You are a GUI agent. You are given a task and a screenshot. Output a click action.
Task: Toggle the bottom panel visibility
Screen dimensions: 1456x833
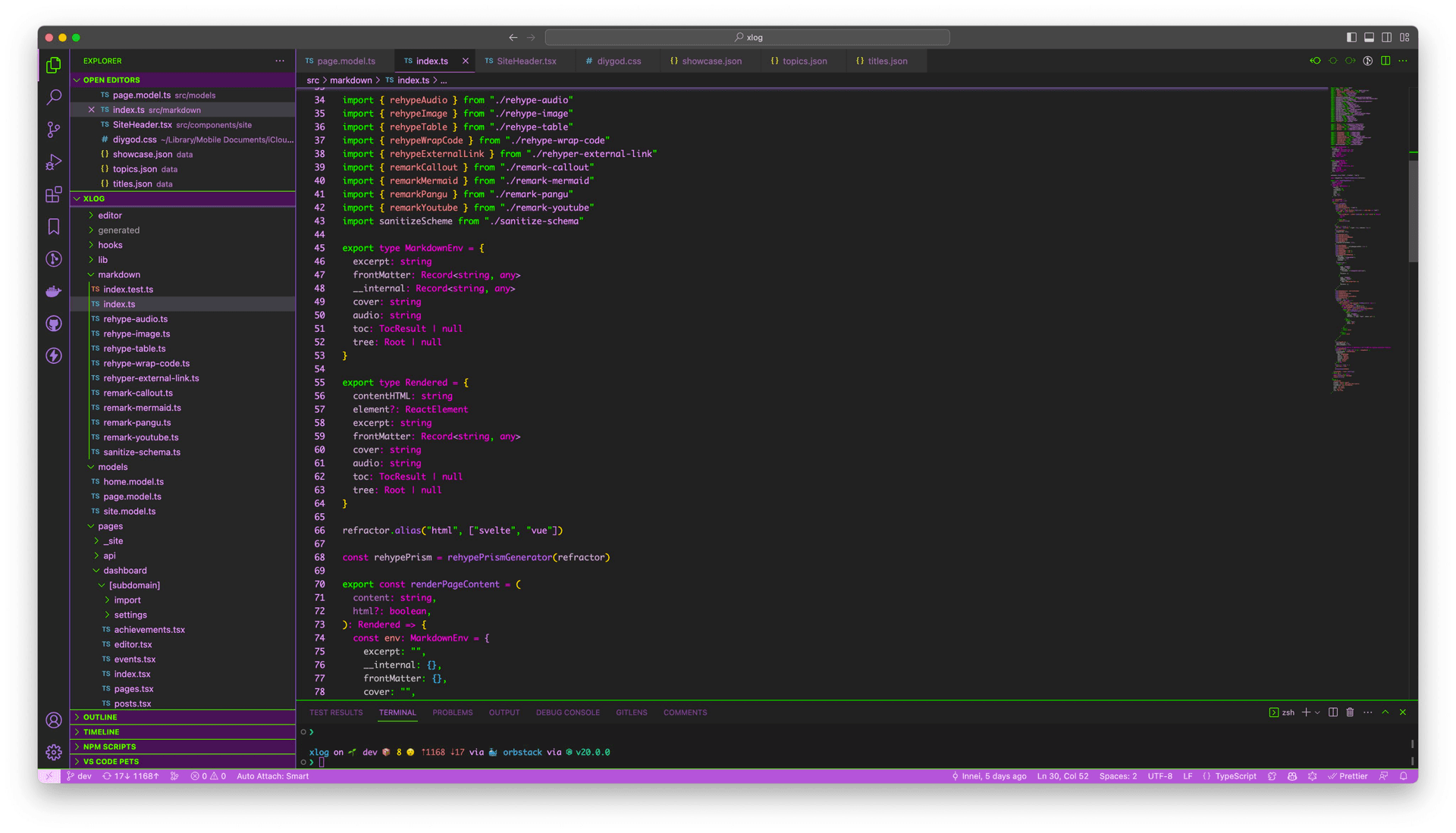pyautogui.click(x=1369, y=37)
